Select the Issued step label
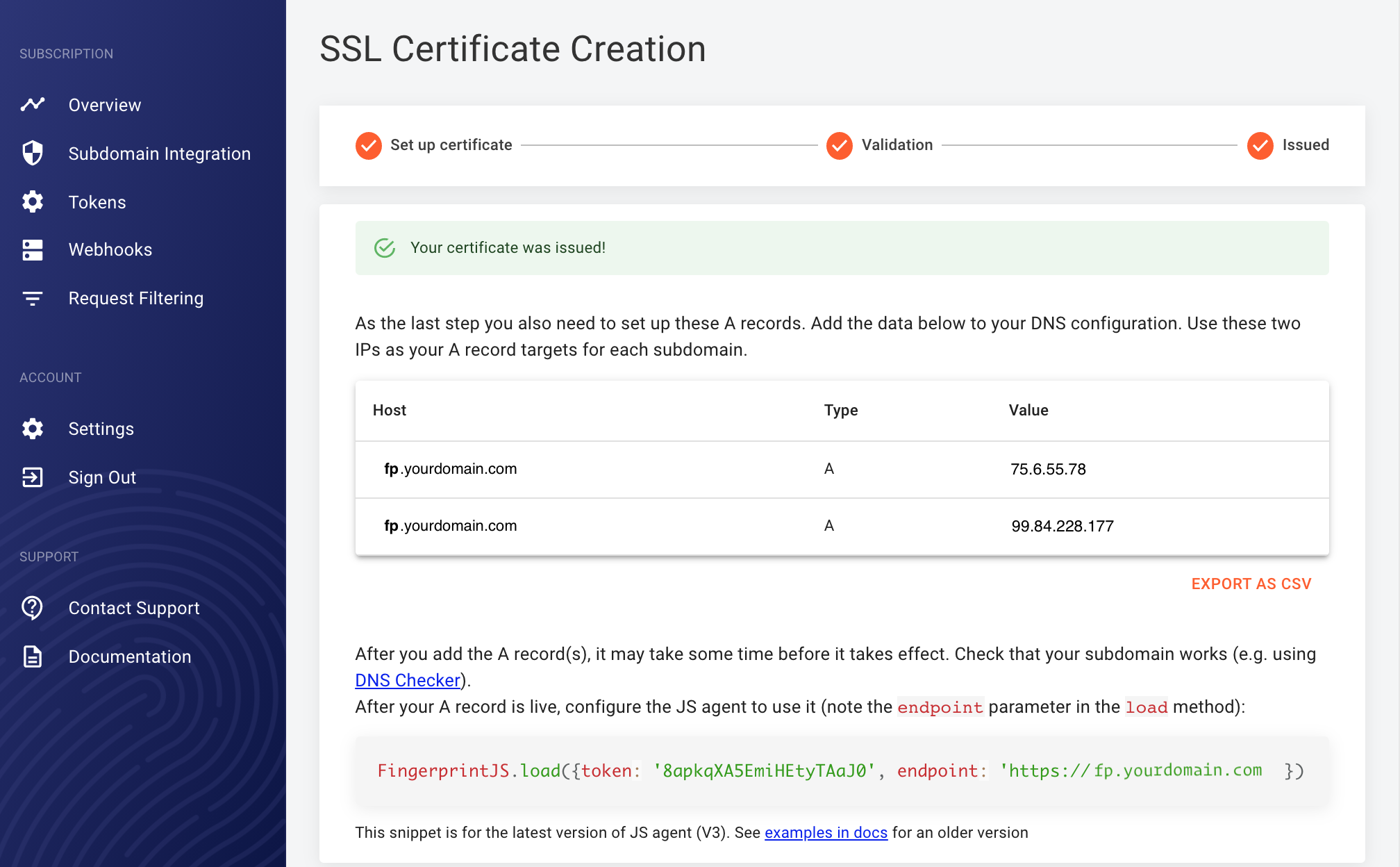1400x867 pixels. (1306, 145)
